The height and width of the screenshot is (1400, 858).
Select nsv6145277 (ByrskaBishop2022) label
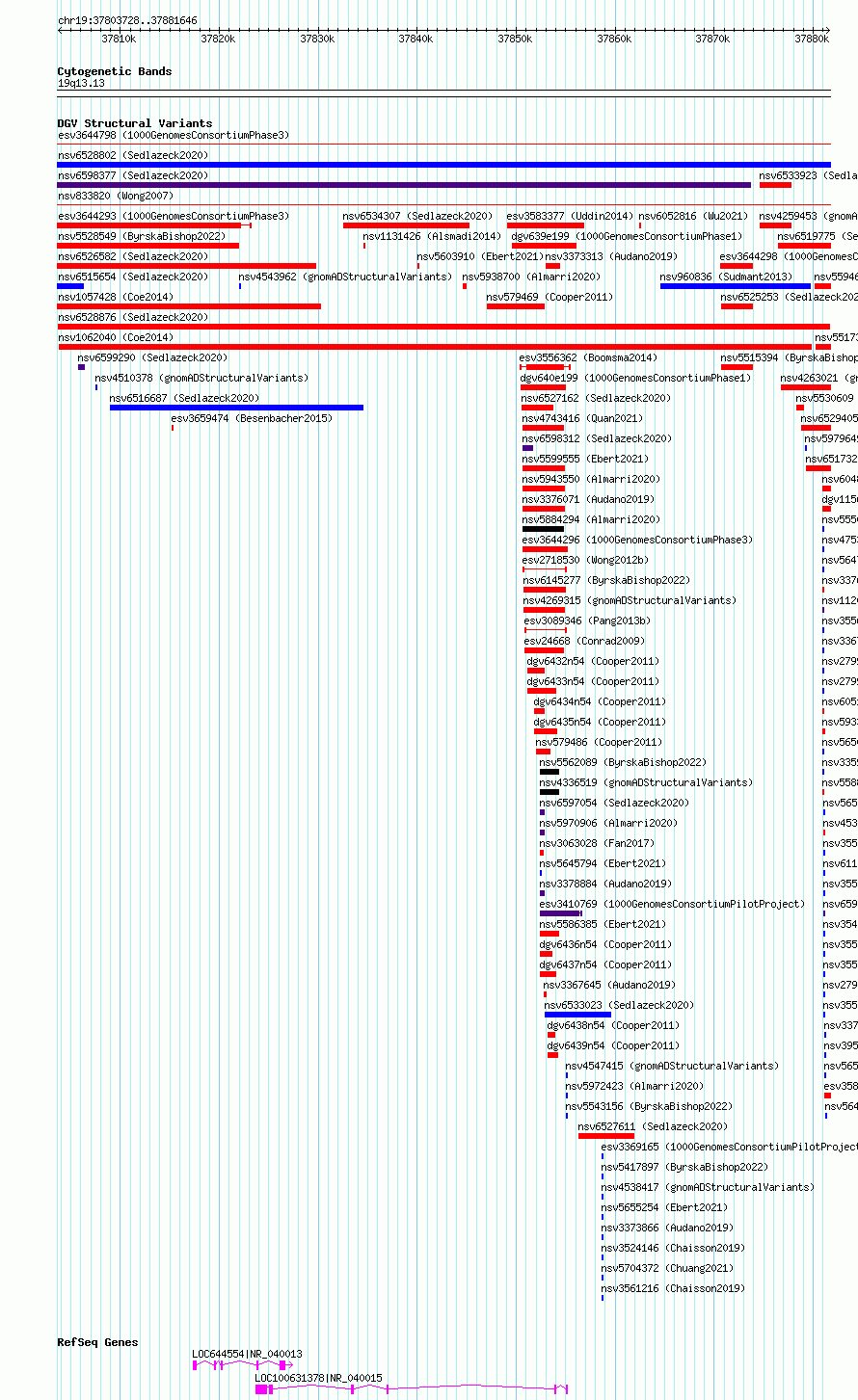(x=607, y=580)
